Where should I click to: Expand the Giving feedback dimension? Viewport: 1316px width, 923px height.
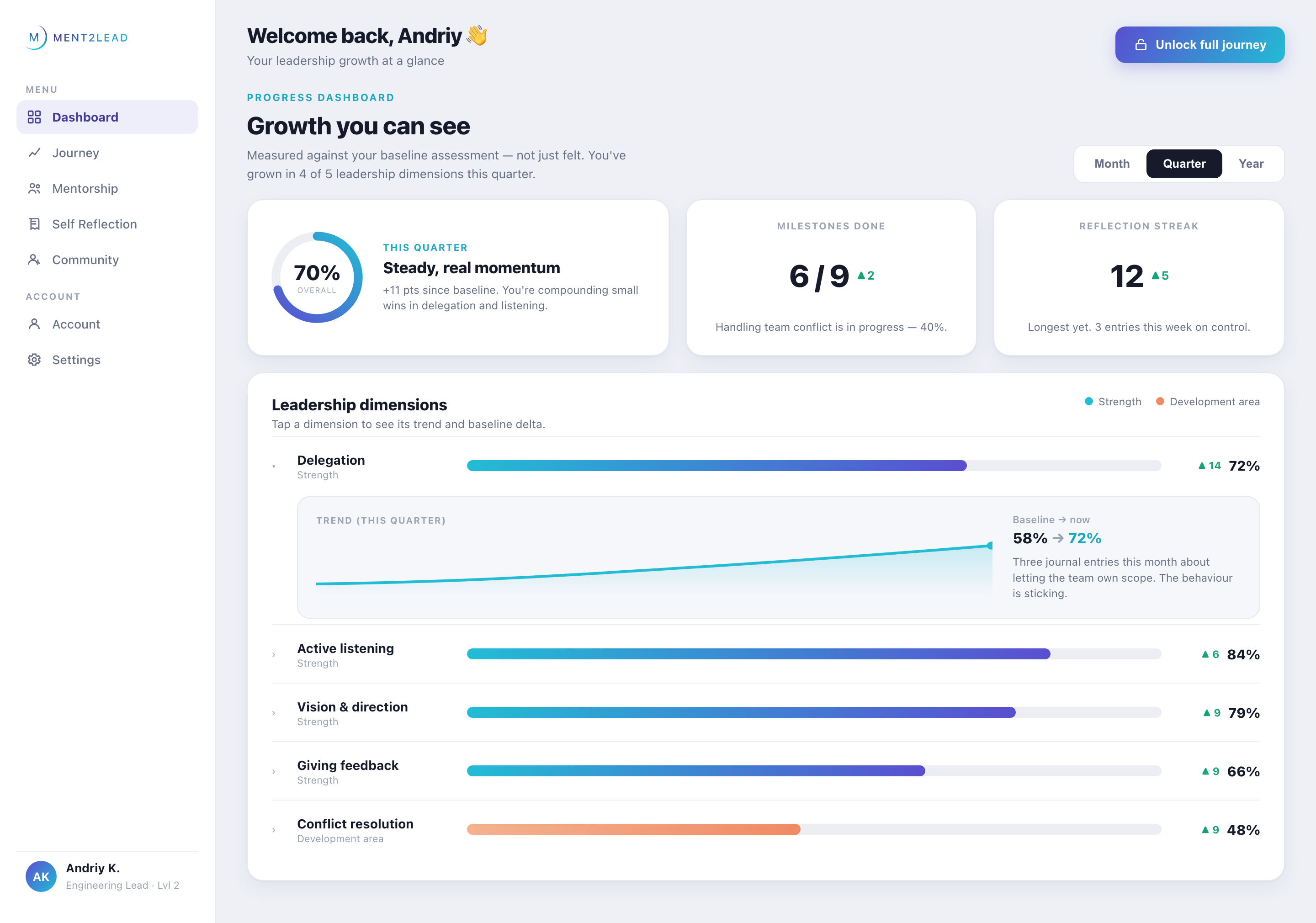(274, 772)
